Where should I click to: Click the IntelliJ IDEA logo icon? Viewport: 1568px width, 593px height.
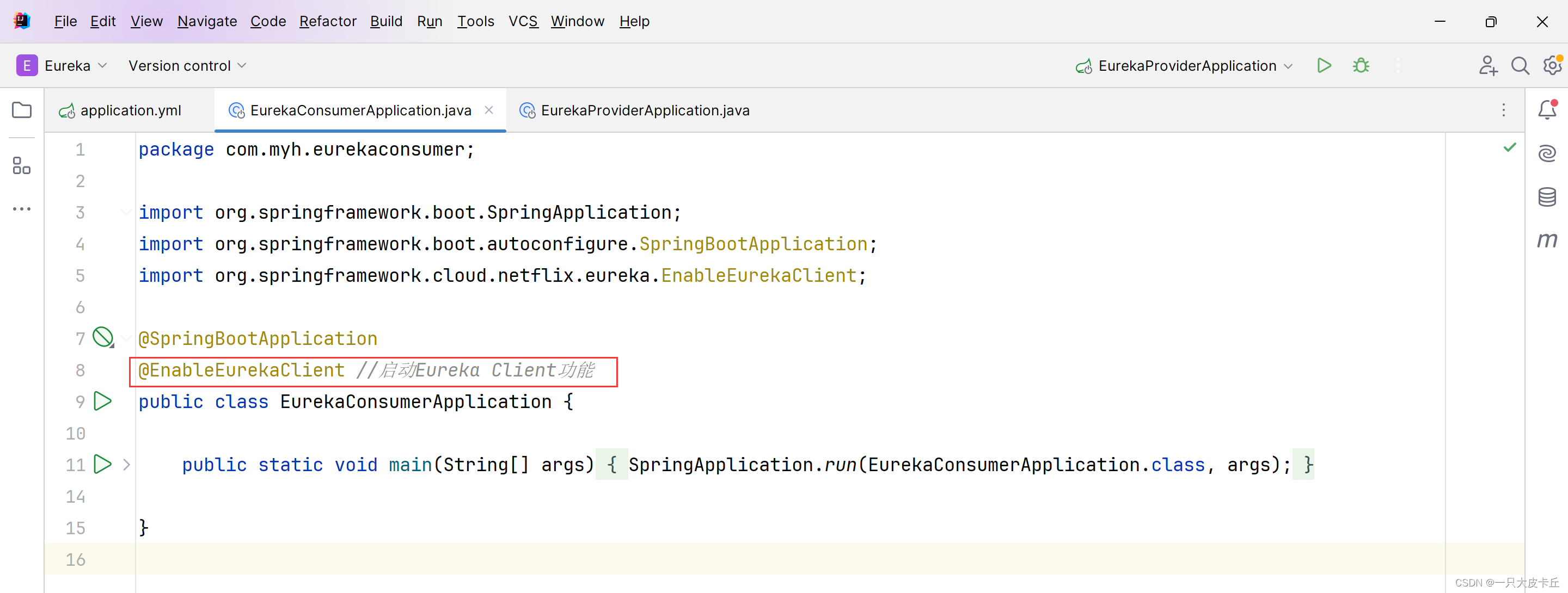22,21
